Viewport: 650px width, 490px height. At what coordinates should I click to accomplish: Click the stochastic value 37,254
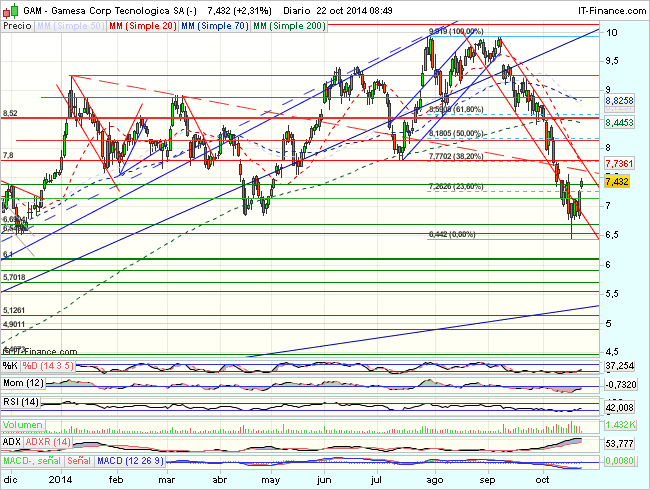[620, 366]
